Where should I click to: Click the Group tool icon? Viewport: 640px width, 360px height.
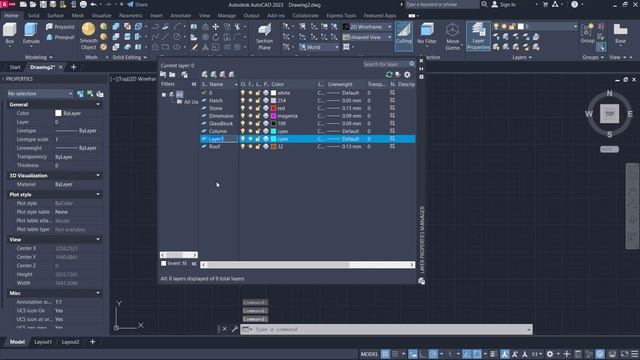click(587, 33)
